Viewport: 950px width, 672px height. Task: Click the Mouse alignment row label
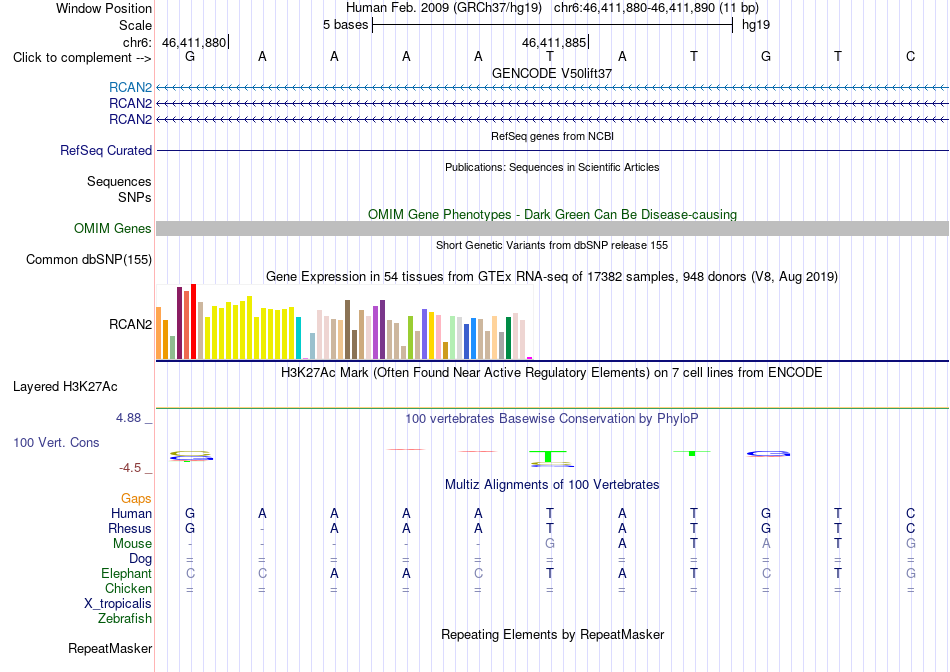132,544
